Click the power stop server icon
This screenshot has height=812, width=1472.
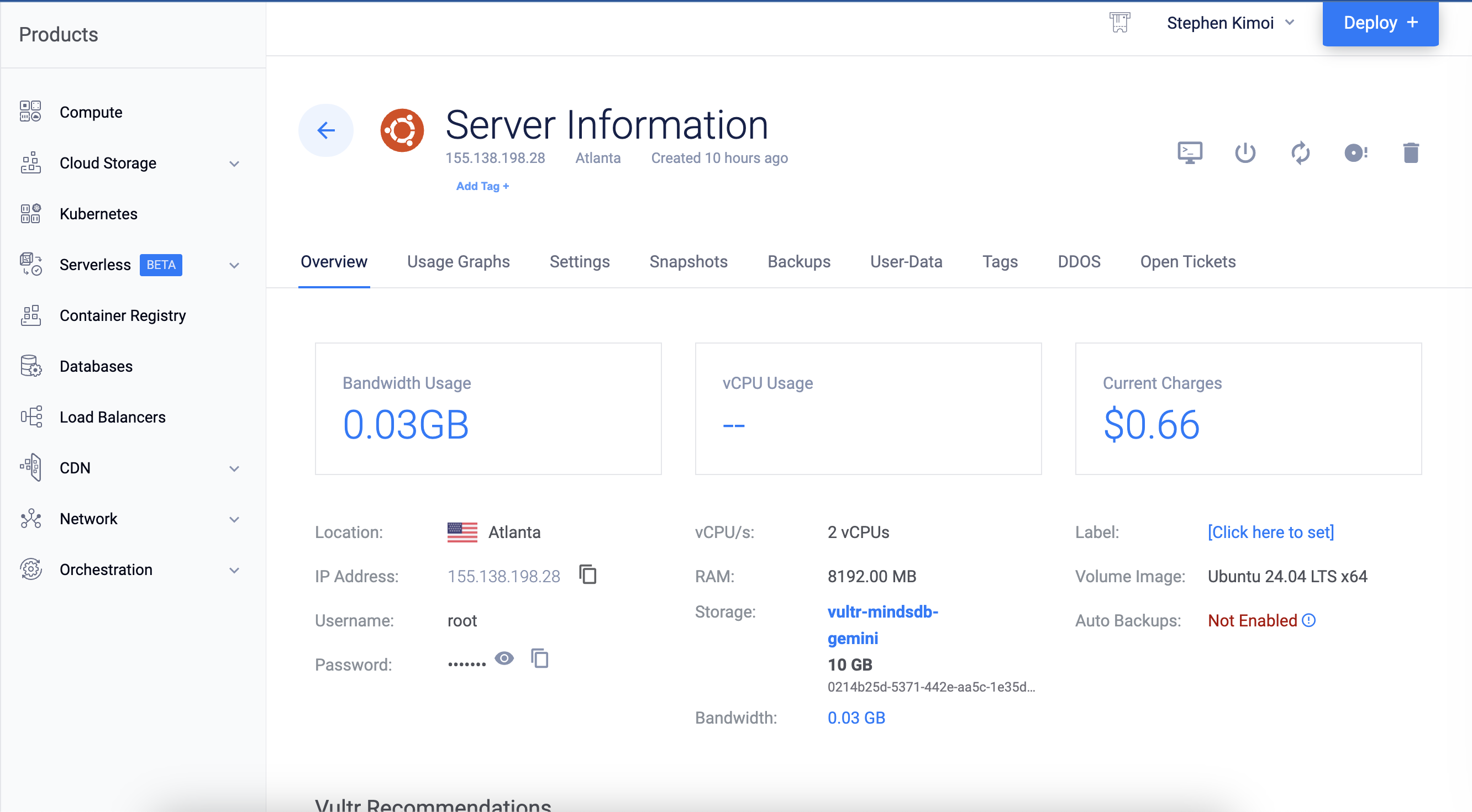coord(1245,152)
